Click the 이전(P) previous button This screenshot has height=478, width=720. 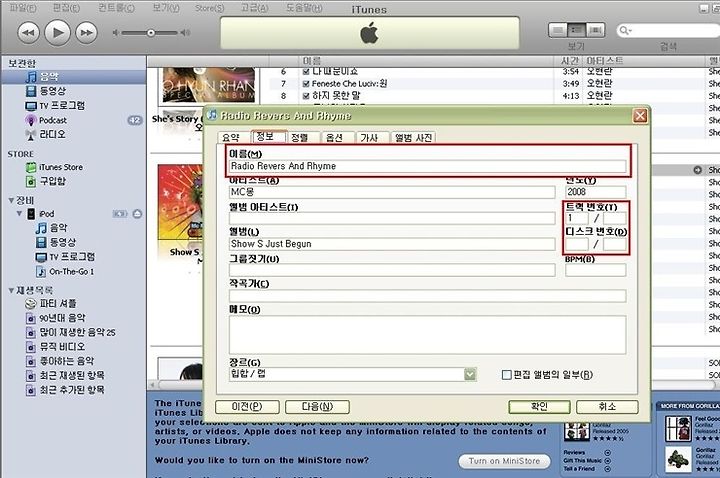(x=247, y=407)
